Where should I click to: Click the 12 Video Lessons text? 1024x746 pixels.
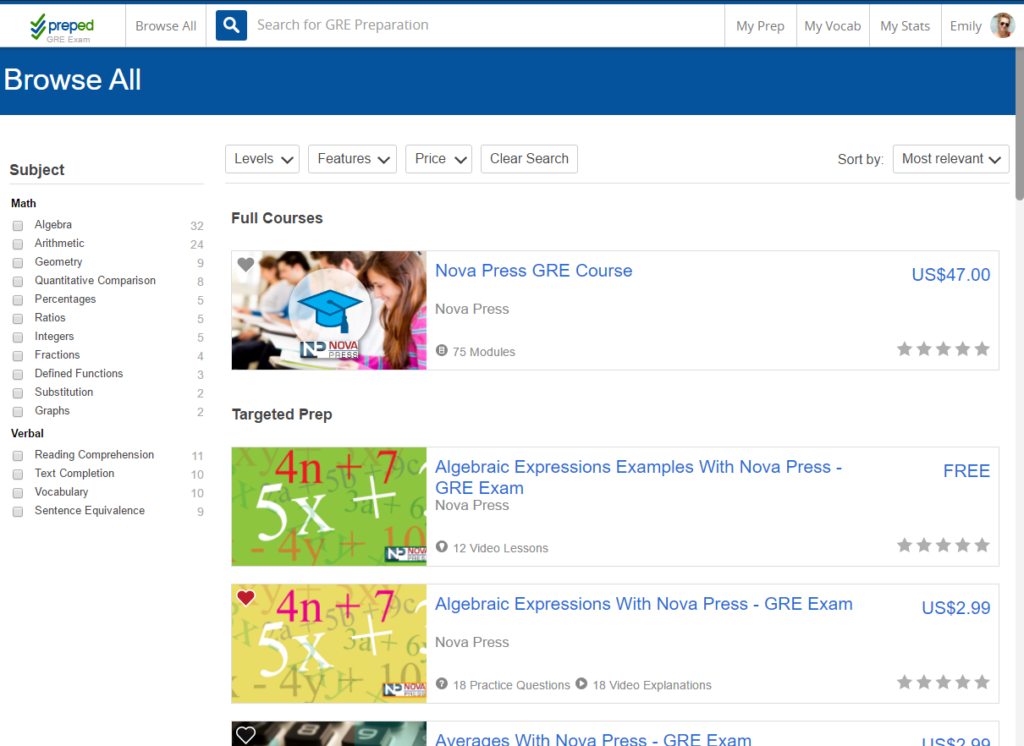click(501, 547)
